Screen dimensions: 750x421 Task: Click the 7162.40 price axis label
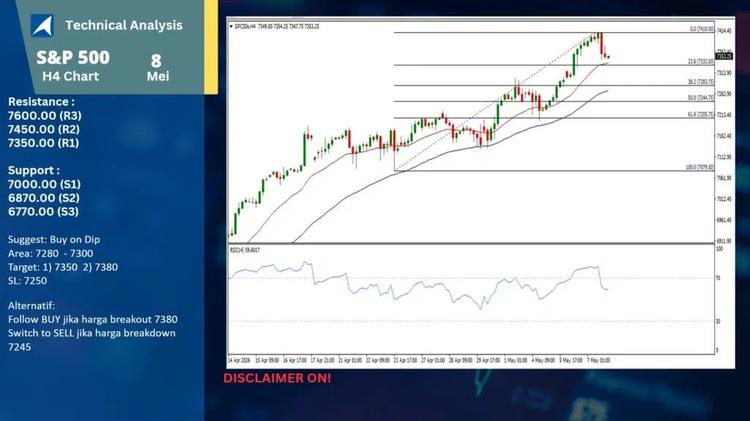724,136
